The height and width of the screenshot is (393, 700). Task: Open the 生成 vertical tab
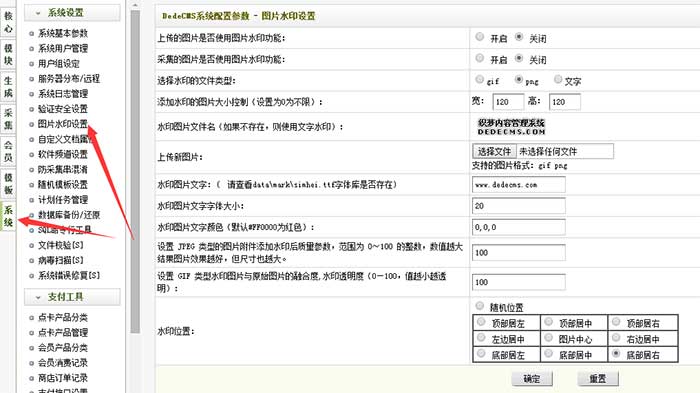(x=8, y=87)
